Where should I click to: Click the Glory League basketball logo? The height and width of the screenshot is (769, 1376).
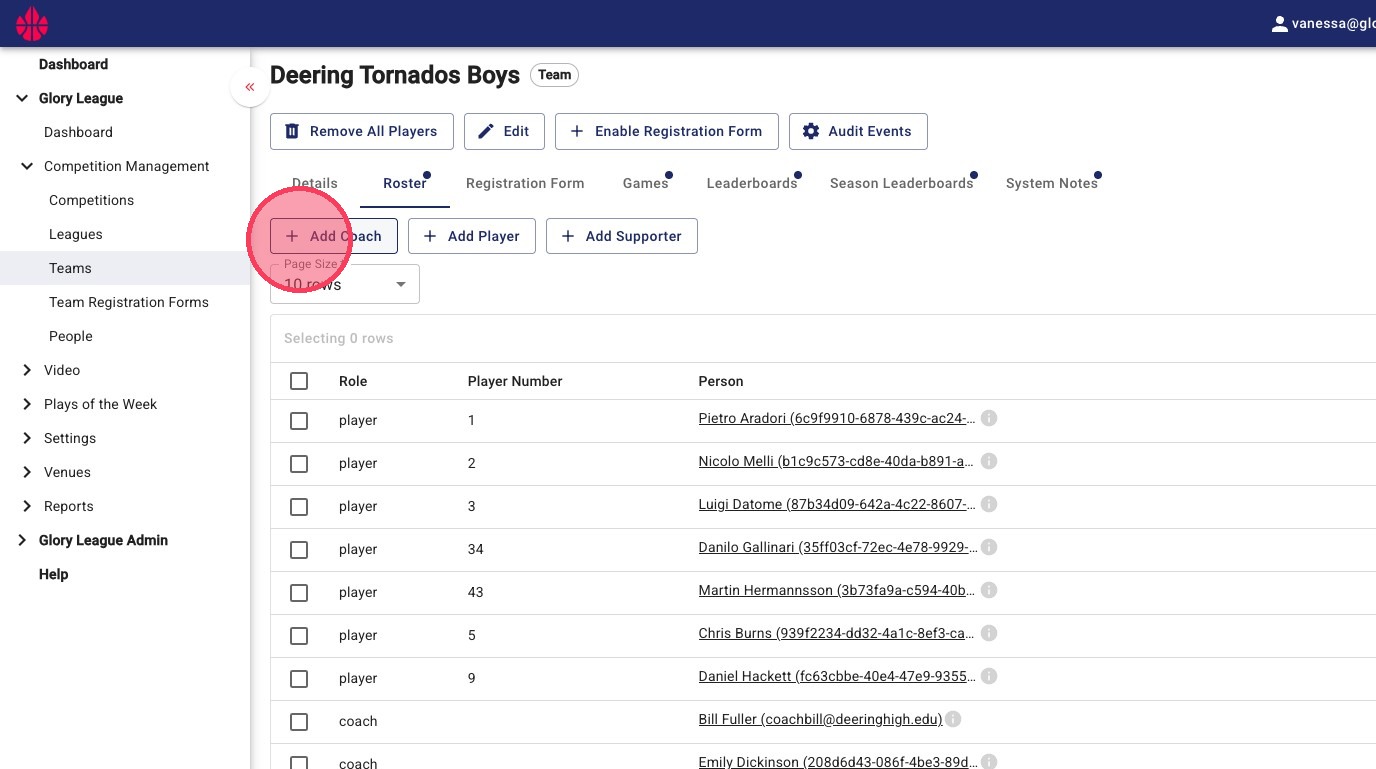click(32, 24)
